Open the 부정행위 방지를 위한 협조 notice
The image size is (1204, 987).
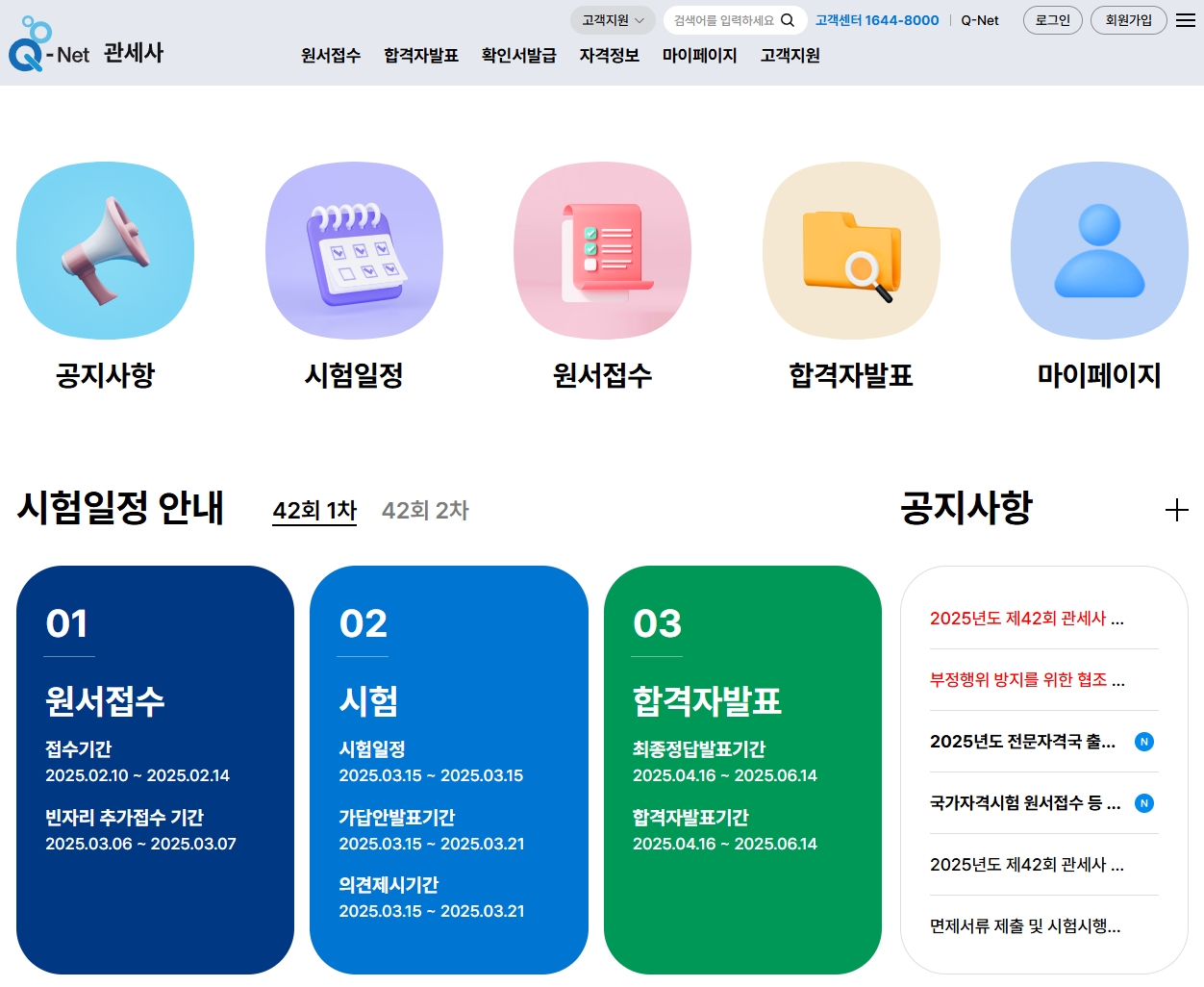pos(1025,680)
